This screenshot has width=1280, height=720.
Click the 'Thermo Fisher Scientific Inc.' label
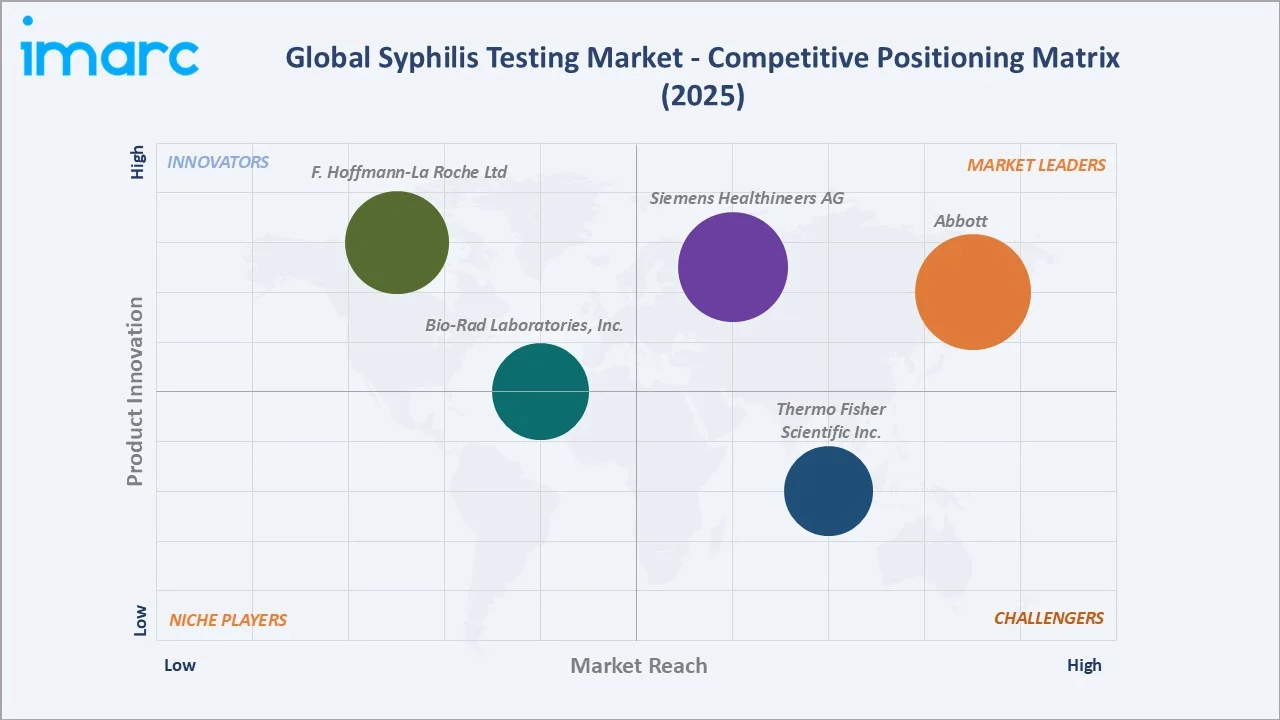[830, 420]
